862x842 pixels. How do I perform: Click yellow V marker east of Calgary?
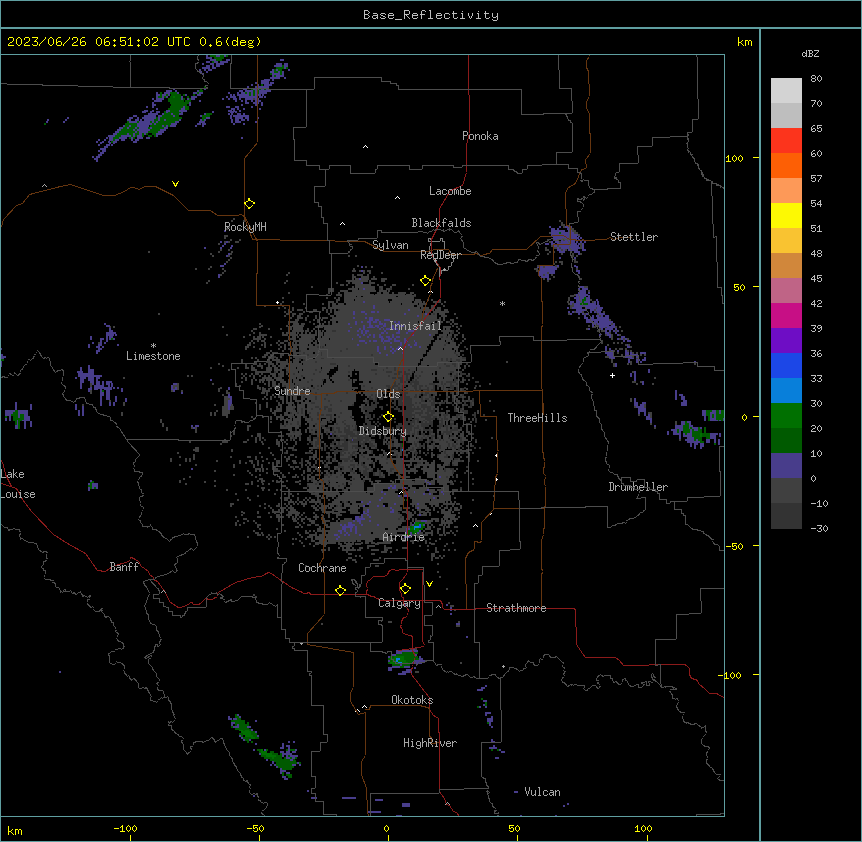[x=429, y=584]
